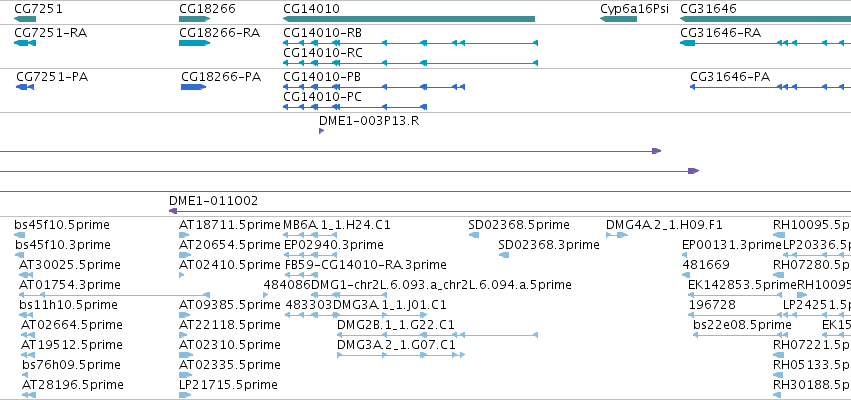Select protein CG31646-PA
This screenshot has width=851, height=400.
pyautogui.click(x=730, y=77)
